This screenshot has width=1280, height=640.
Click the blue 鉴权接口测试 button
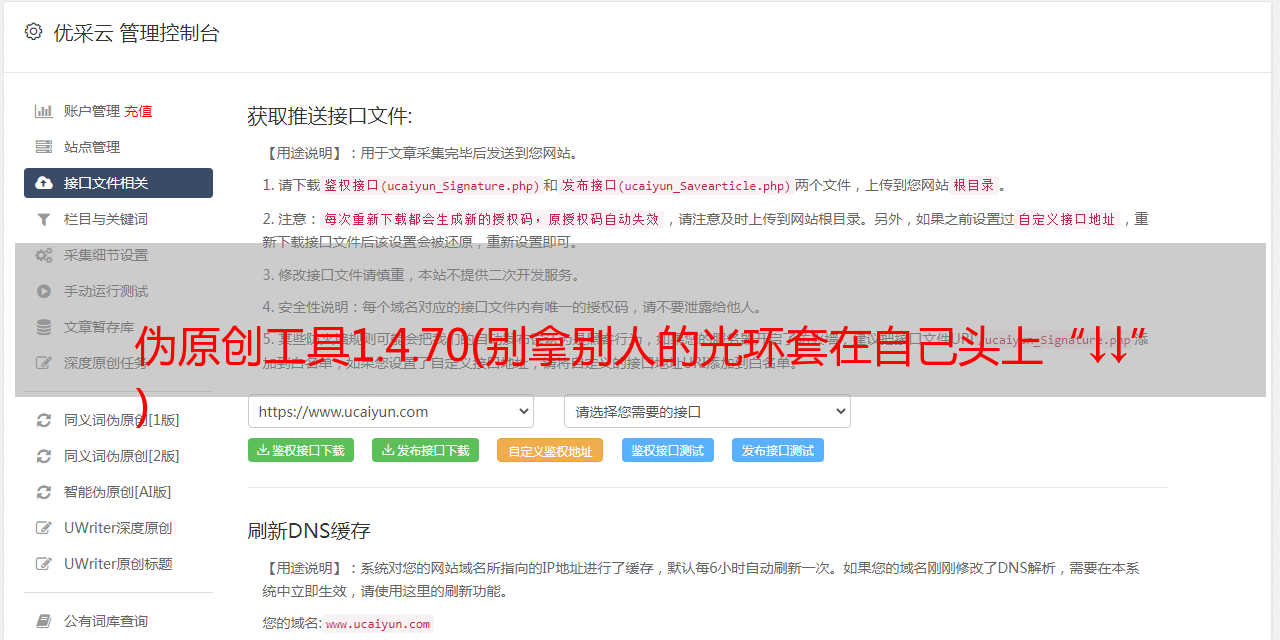tap(668, 450)
